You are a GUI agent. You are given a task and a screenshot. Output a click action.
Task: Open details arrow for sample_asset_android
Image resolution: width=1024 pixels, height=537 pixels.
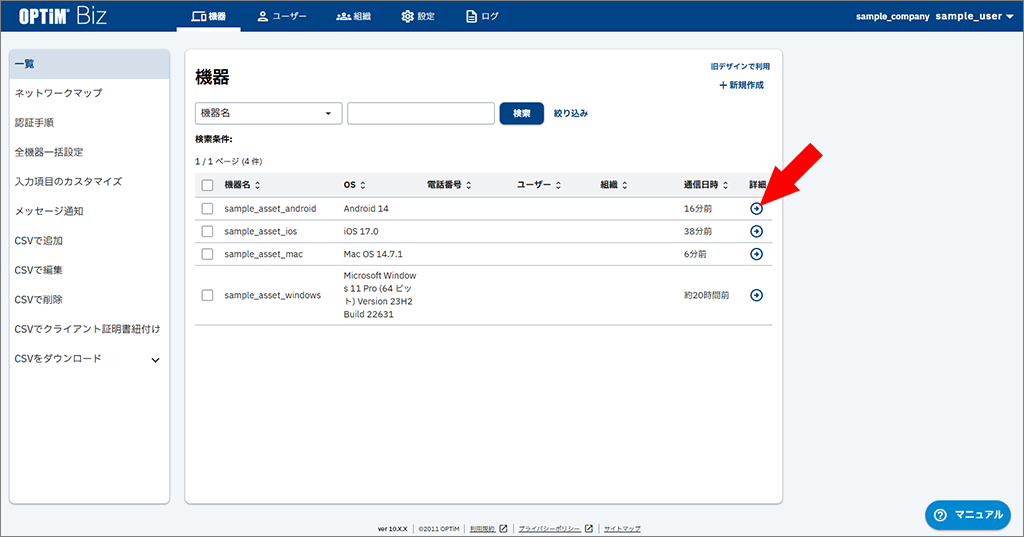756,208
